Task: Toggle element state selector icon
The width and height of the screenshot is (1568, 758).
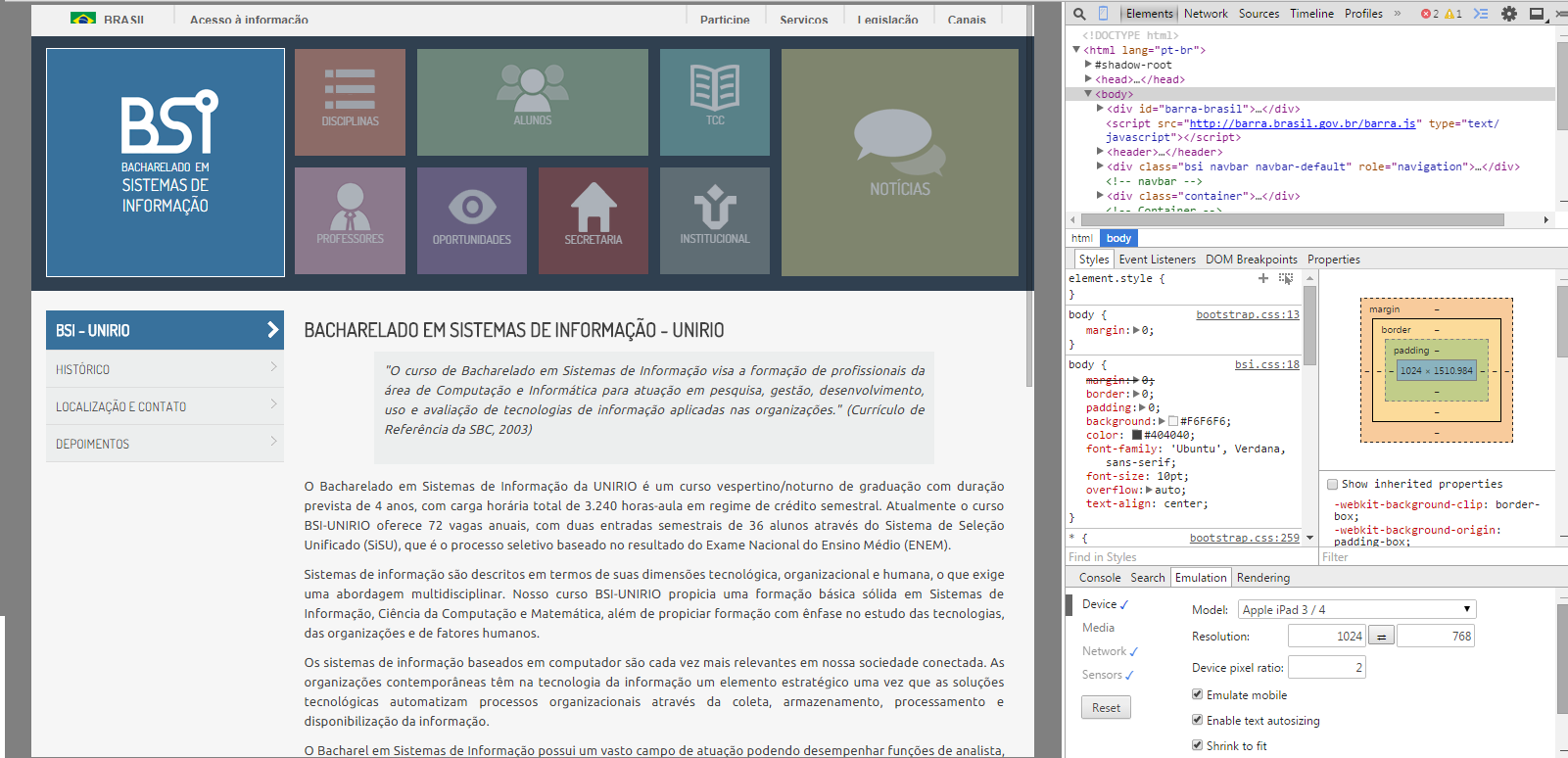Action: [1286, 278]
